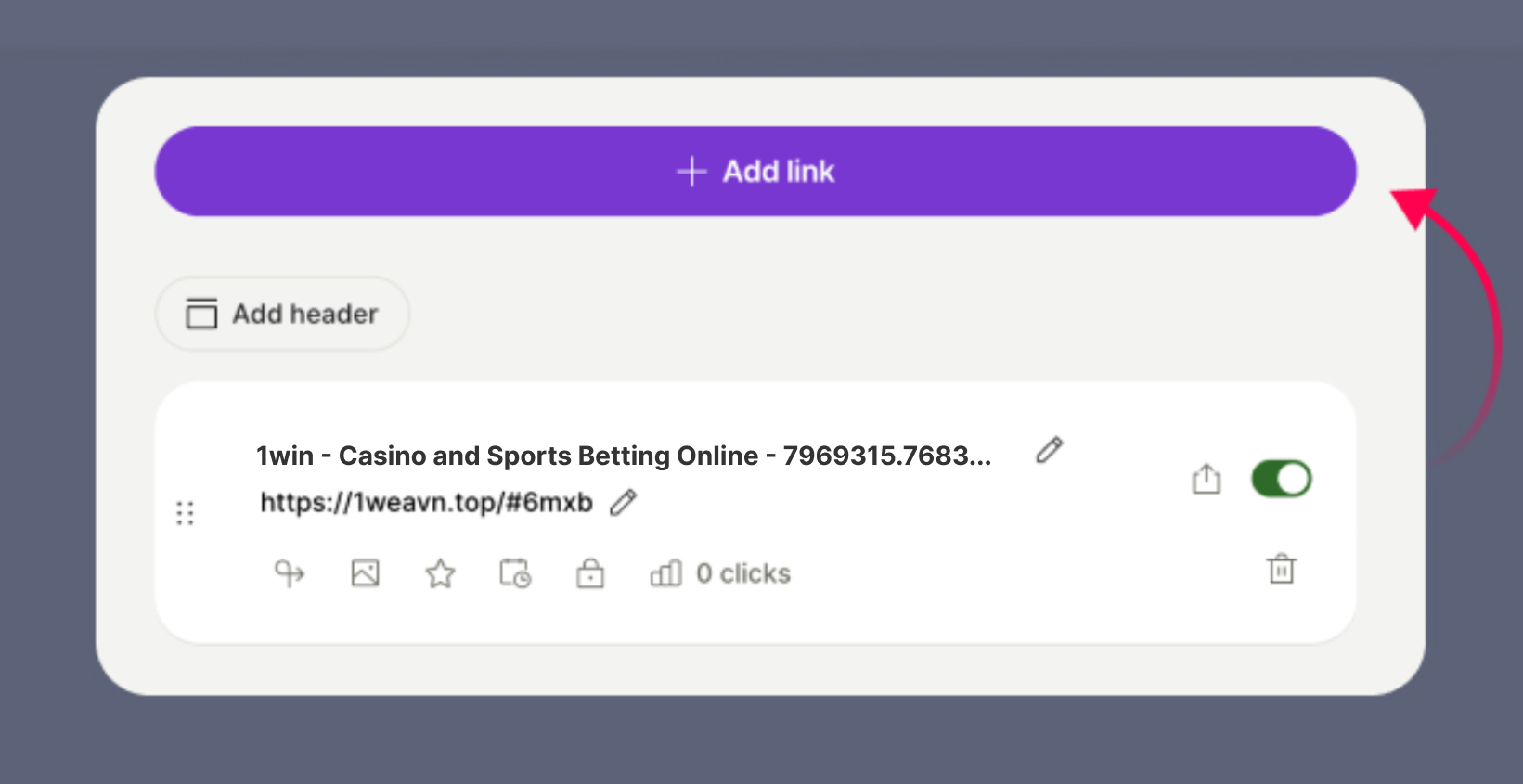Click the purple Add link button
Screen dimensions: 1523x784
pos(755,172)
